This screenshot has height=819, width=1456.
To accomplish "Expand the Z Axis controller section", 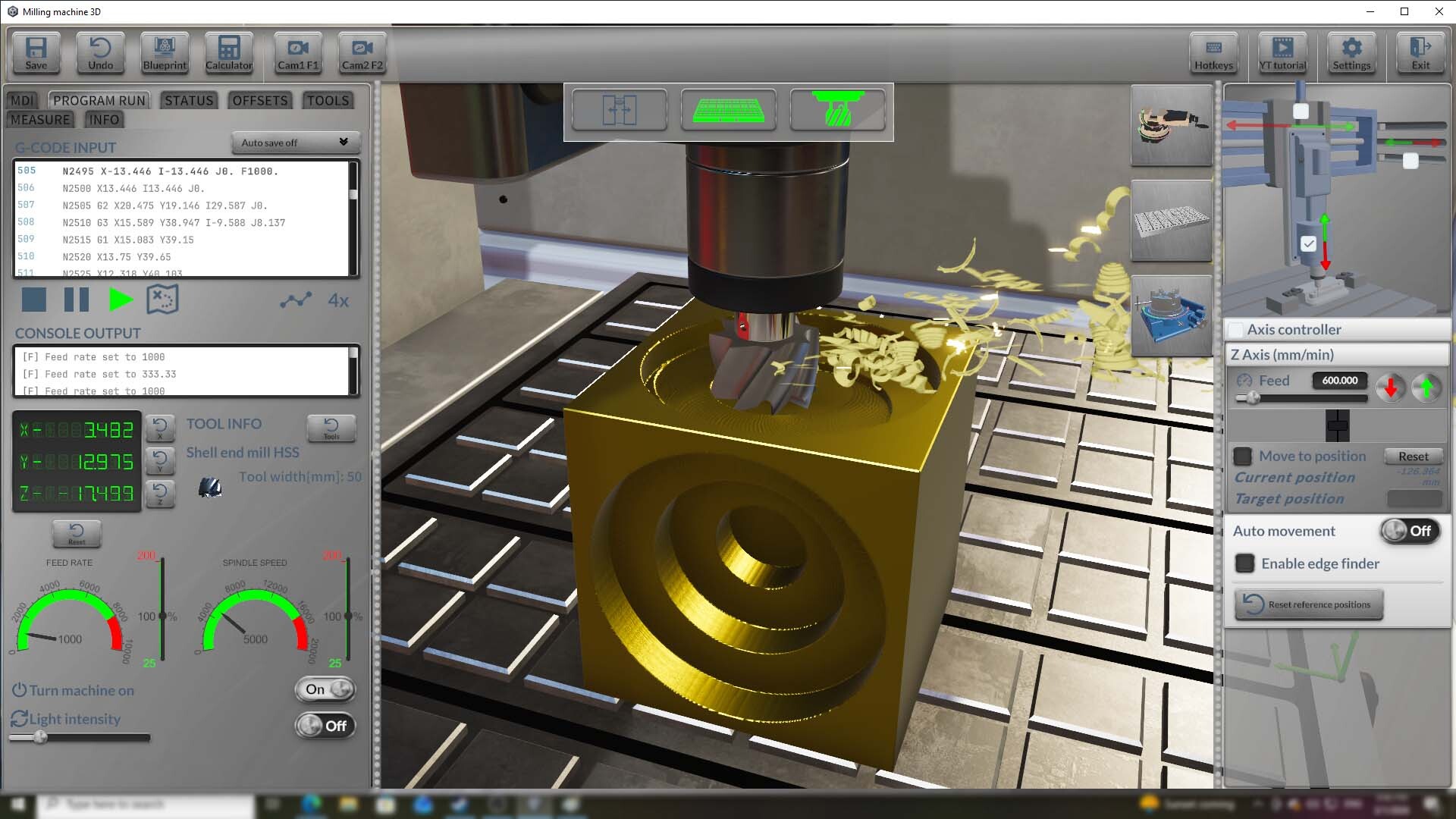I will coord(1337,354).
